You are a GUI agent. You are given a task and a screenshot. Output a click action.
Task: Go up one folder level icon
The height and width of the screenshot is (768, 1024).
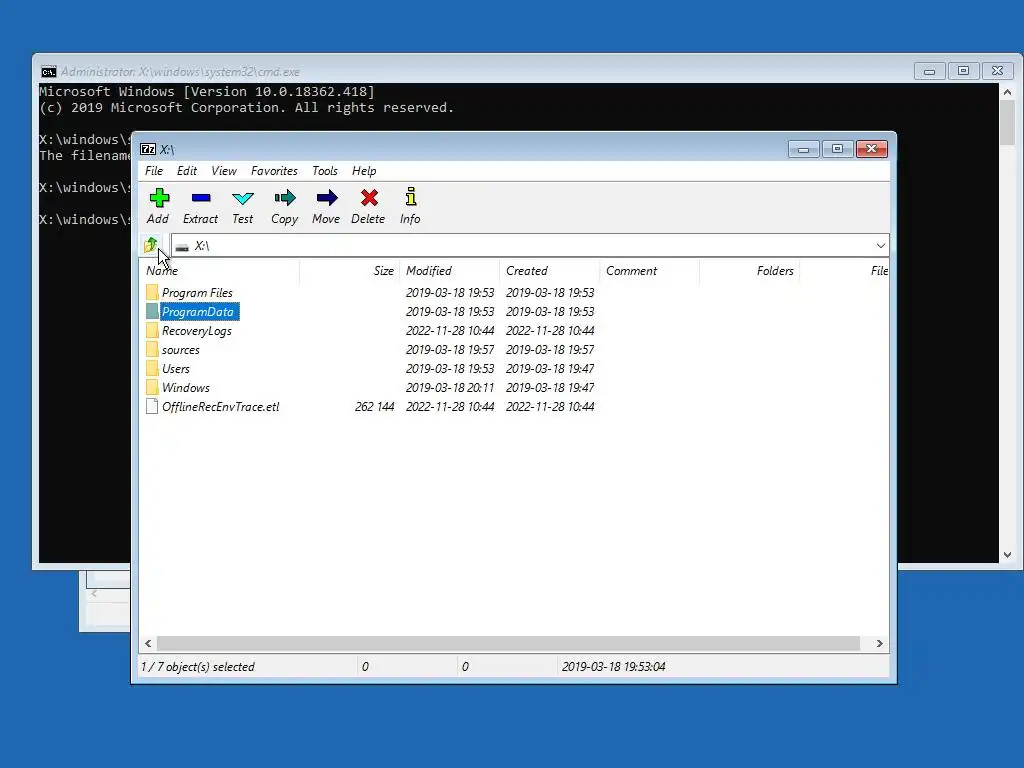151,245
